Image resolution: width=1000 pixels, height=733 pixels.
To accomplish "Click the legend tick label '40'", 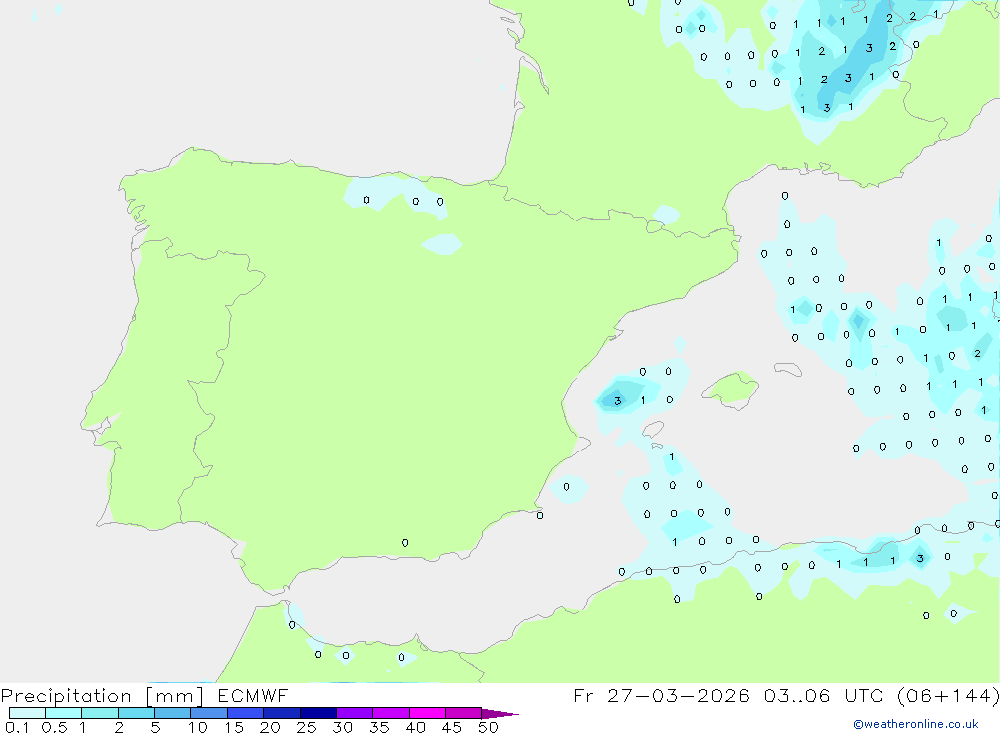I will click(415, 727).
